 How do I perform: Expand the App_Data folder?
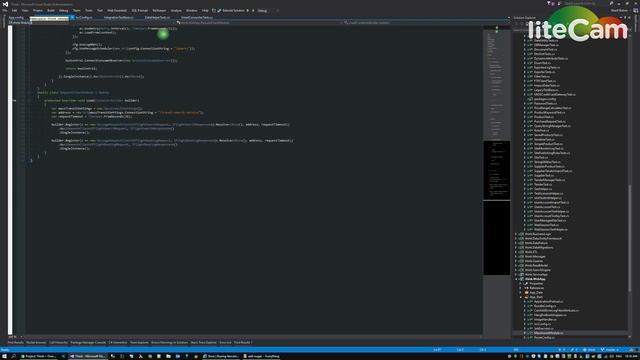click(521, 293)
